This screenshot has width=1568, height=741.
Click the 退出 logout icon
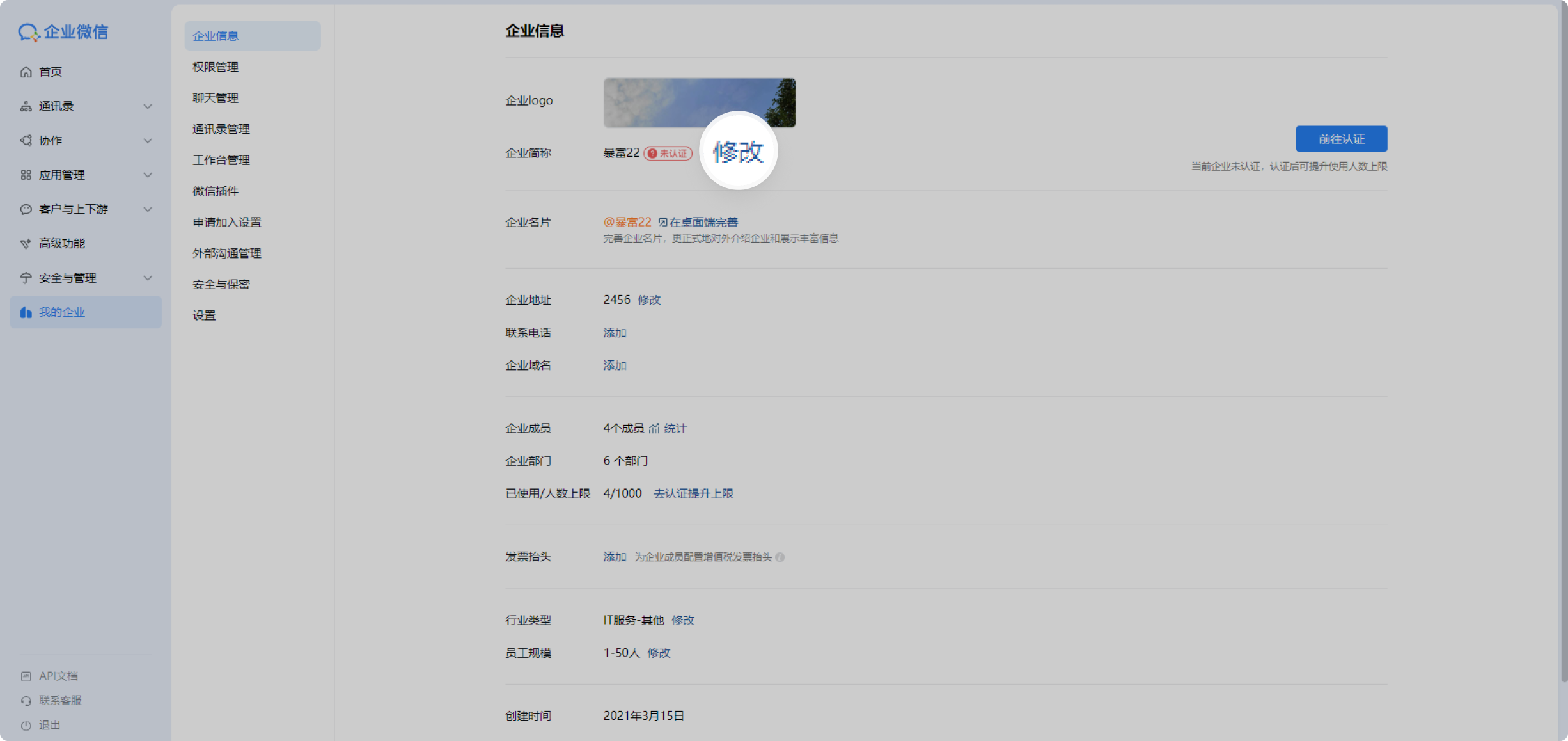click(26, 725)
